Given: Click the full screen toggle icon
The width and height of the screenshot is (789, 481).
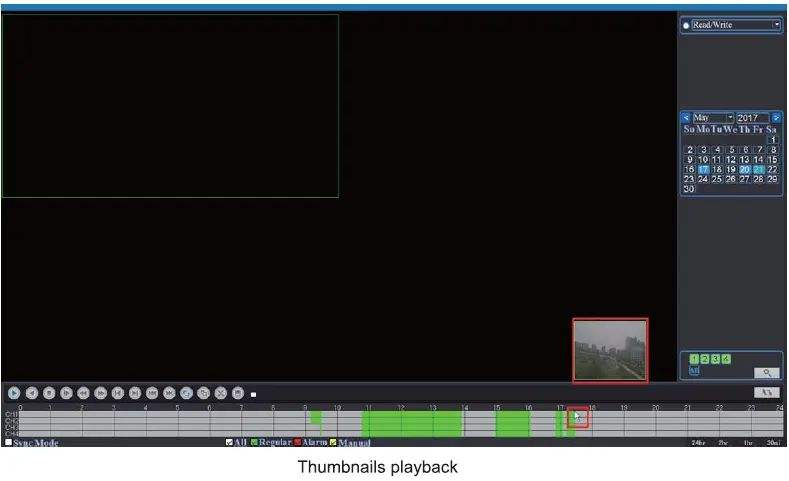Looking at the screenshot, I should point(204,393).
